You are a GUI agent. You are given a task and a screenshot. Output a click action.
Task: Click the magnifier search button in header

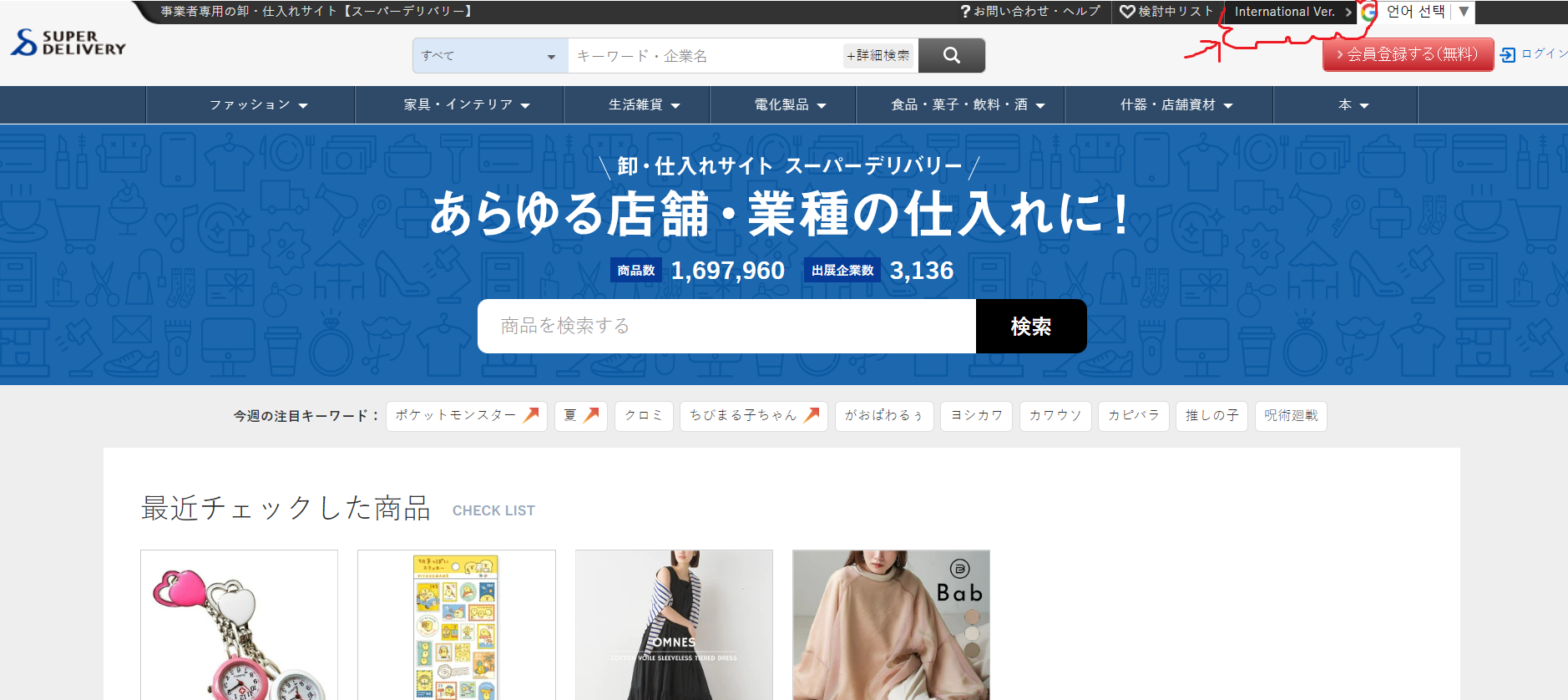pos(952,55)
